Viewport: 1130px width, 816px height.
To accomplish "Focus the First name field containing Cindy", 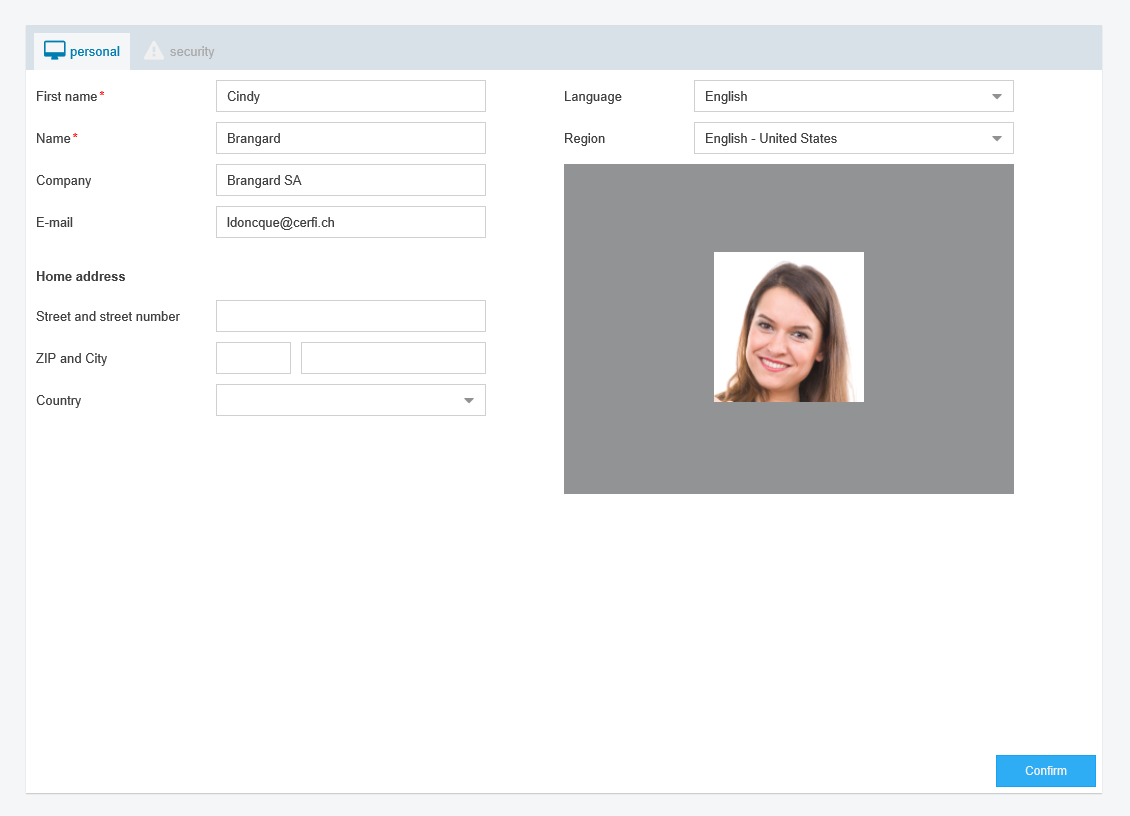I will [350, 97].
